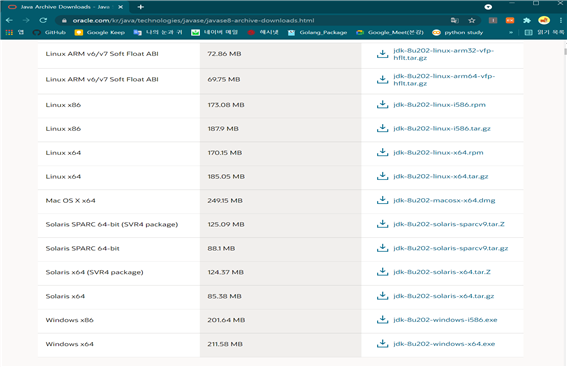The height and width of the screenshot is (371, 567).
Task: Click the download icon for solaris-sparcv9.tar.Z
Action: pyautogui.click(x=382, y=224)
